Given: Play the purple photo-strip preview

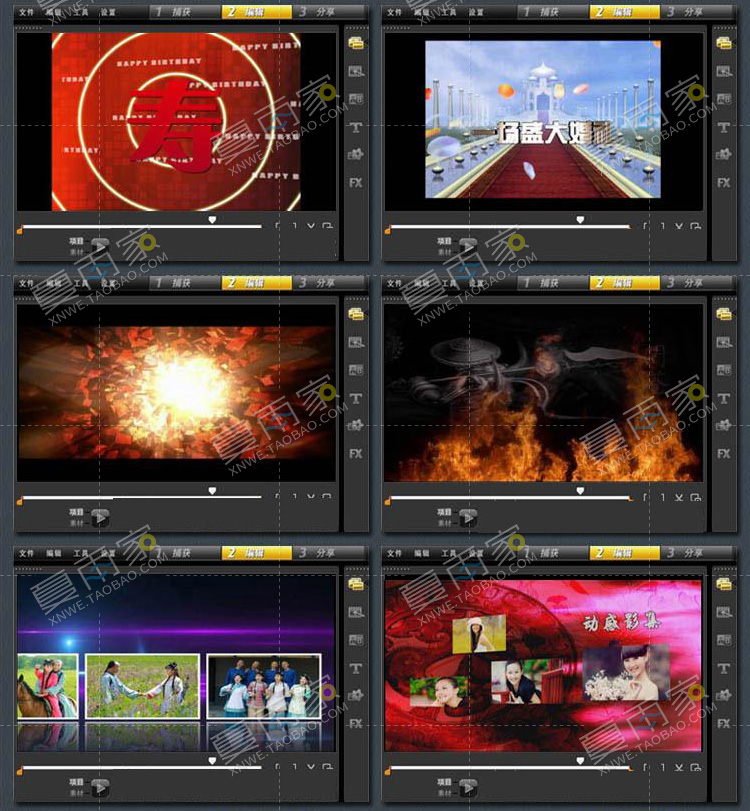Looking at the screenshot, I should [x=100, y=788].
